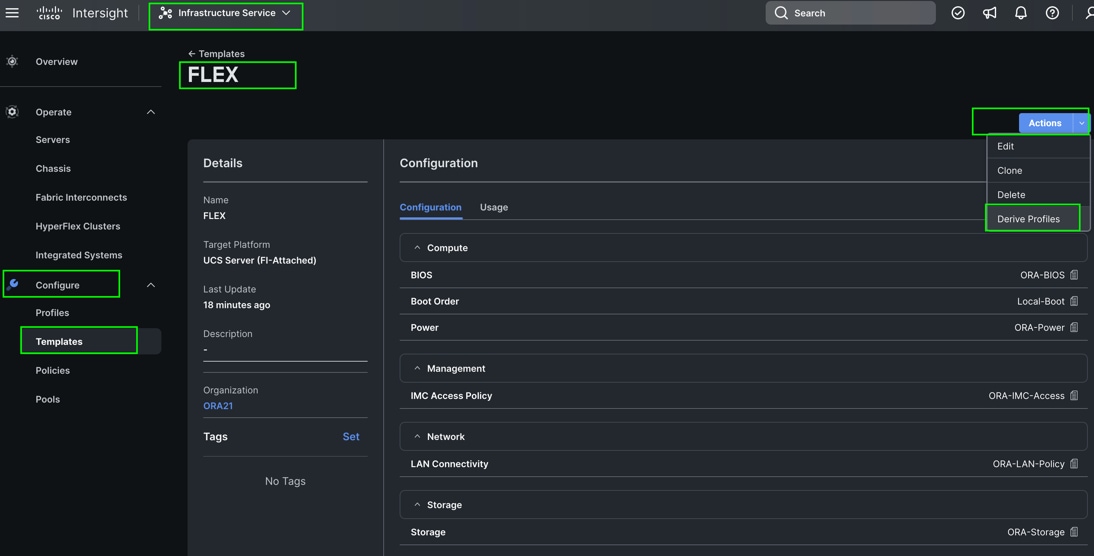This screenshot has height=556, width=1094.
Task: Click Set link for Tags
Action: tap(351, 437)
